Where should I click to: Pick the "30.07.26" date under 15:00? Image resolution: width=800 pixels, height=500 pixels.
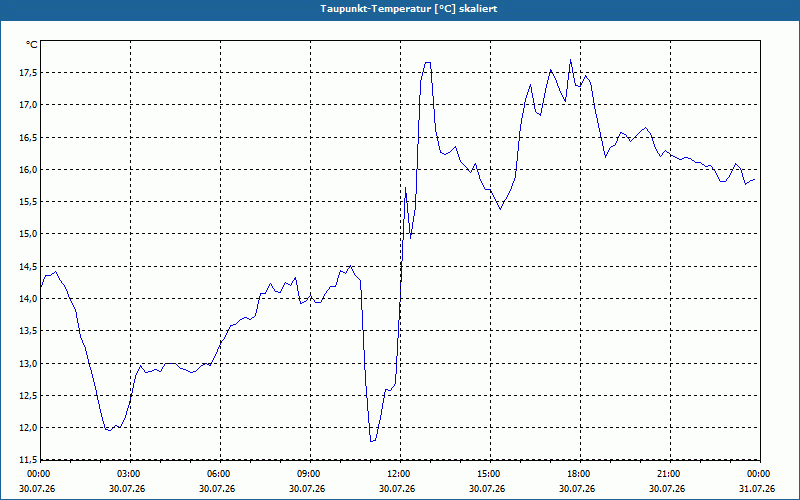[487, 488]
